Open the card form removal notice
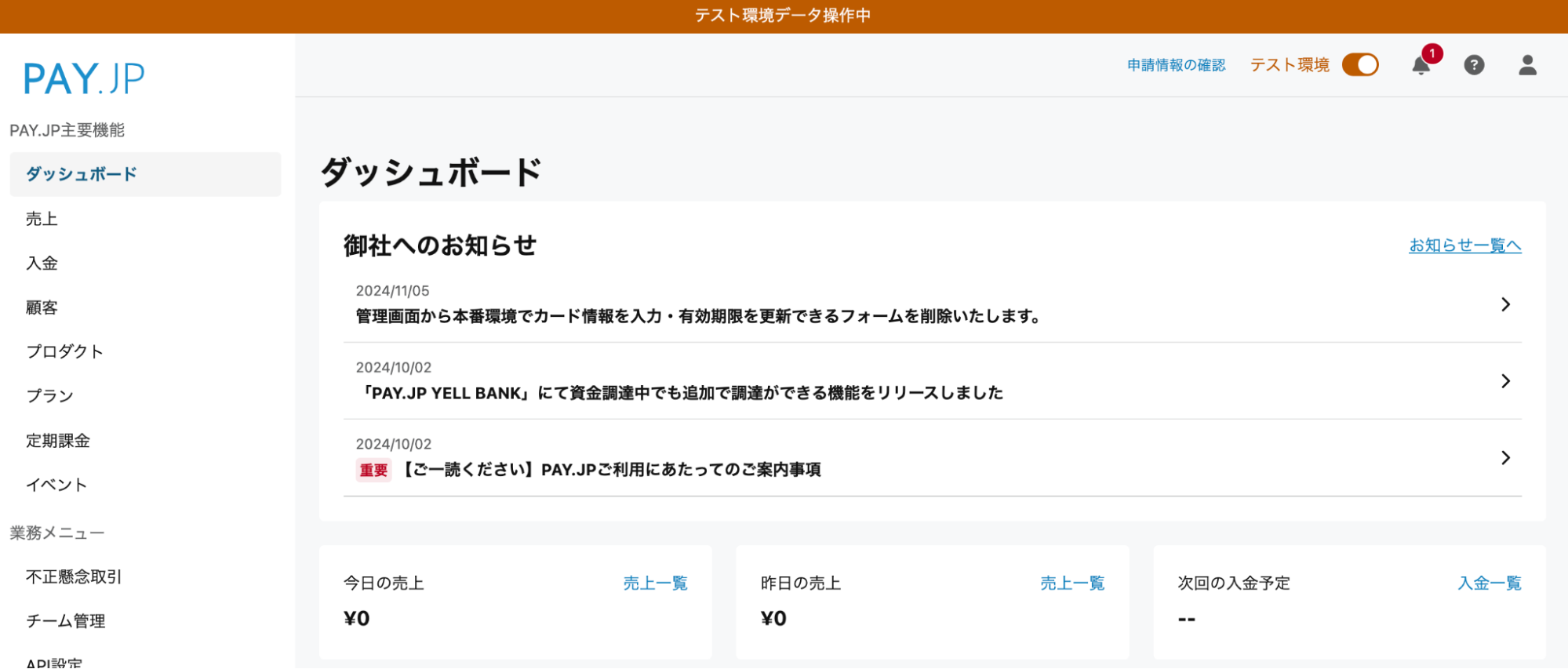The width and height of the screenshot is (1568, 669). point(932,304)
